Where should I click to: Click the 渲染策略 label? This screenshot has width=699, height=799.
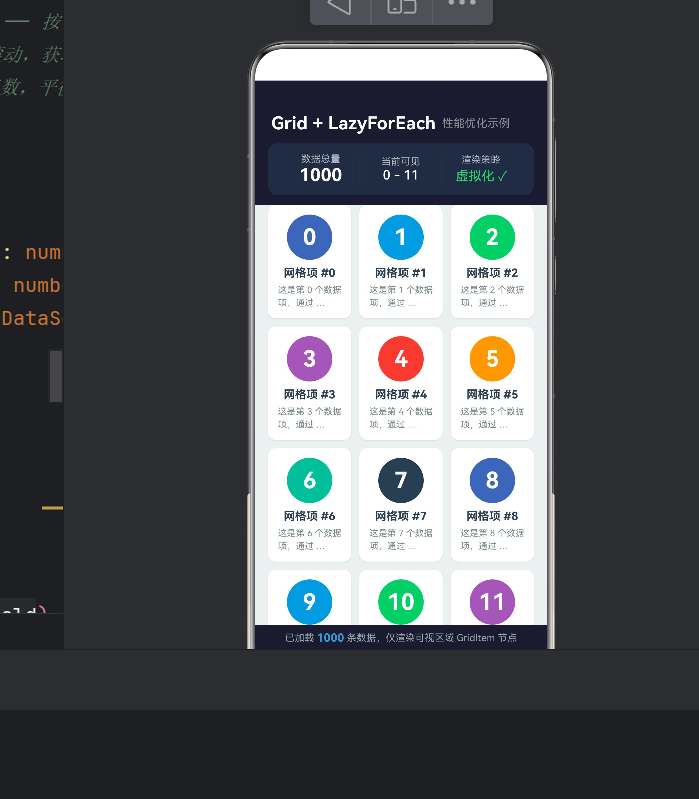[480, 159]
